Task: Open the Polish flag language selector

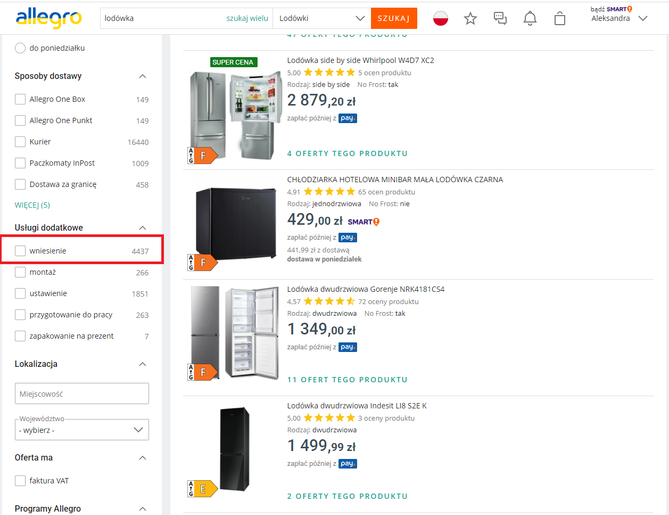Action: pos(440,18)
